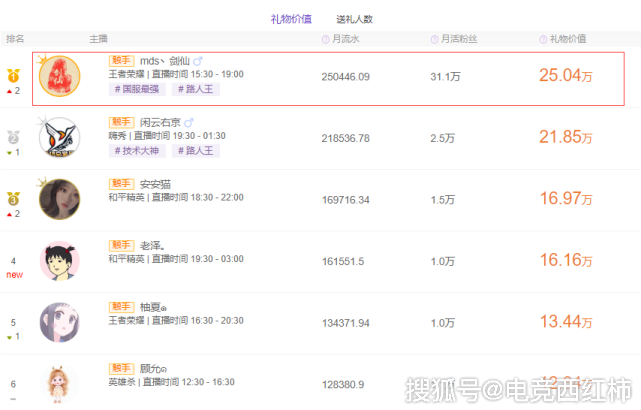The width and height of the screenshot is (641, 410).
Task: Open the 礼物价值 tab
Action: tap(291, 19)
